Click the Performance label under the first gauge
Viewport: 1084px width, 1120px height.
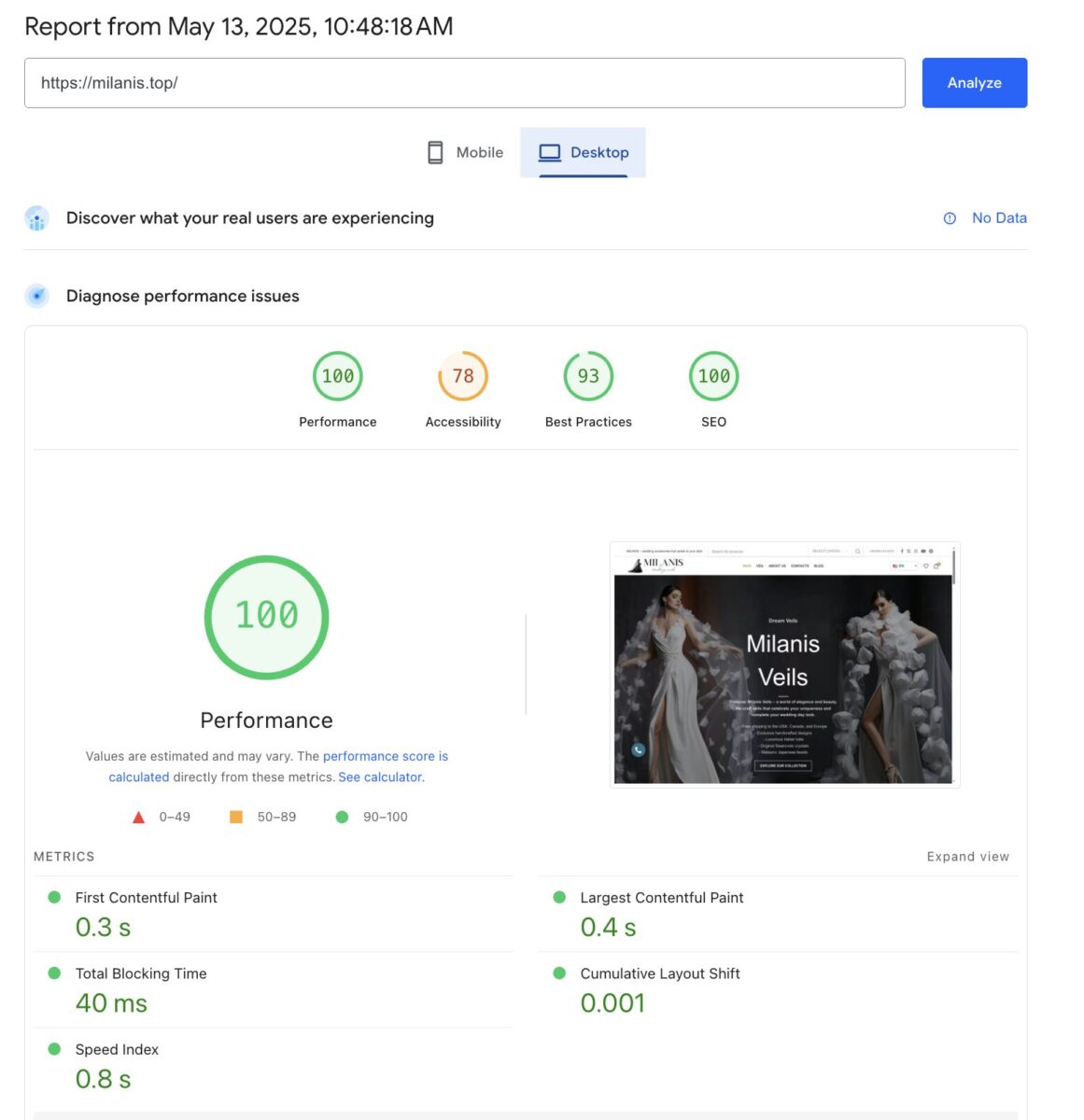click(338, 422)
